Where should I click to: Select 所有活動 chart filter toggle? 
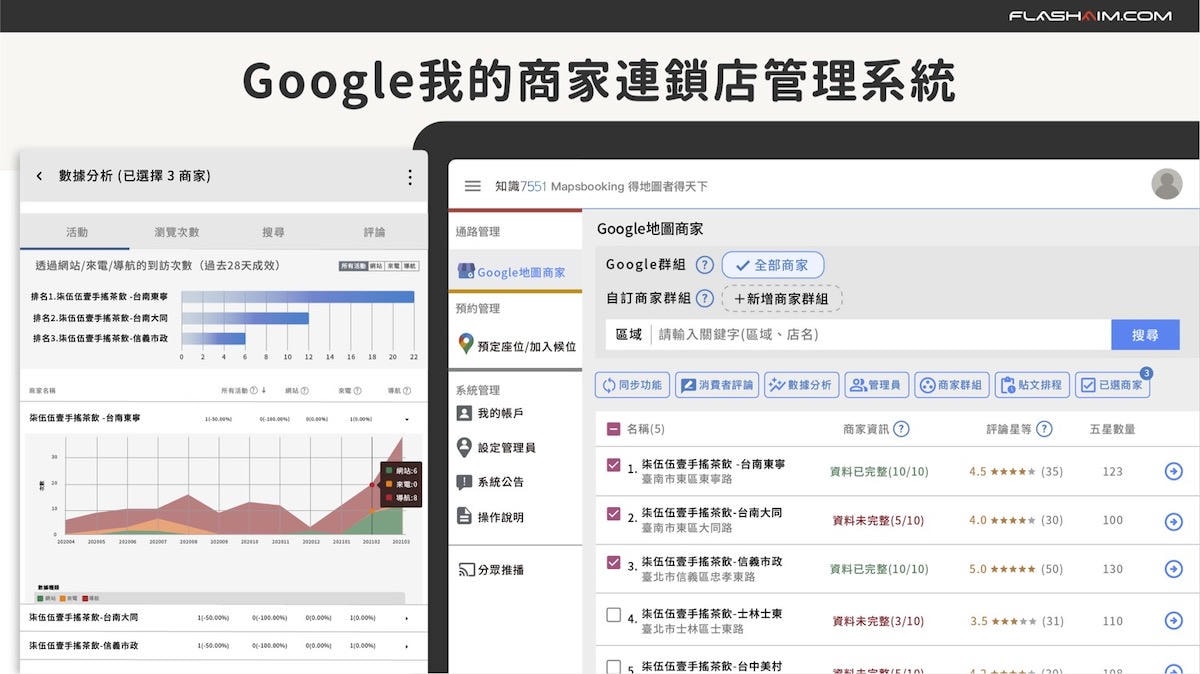[x=353, y=266]
